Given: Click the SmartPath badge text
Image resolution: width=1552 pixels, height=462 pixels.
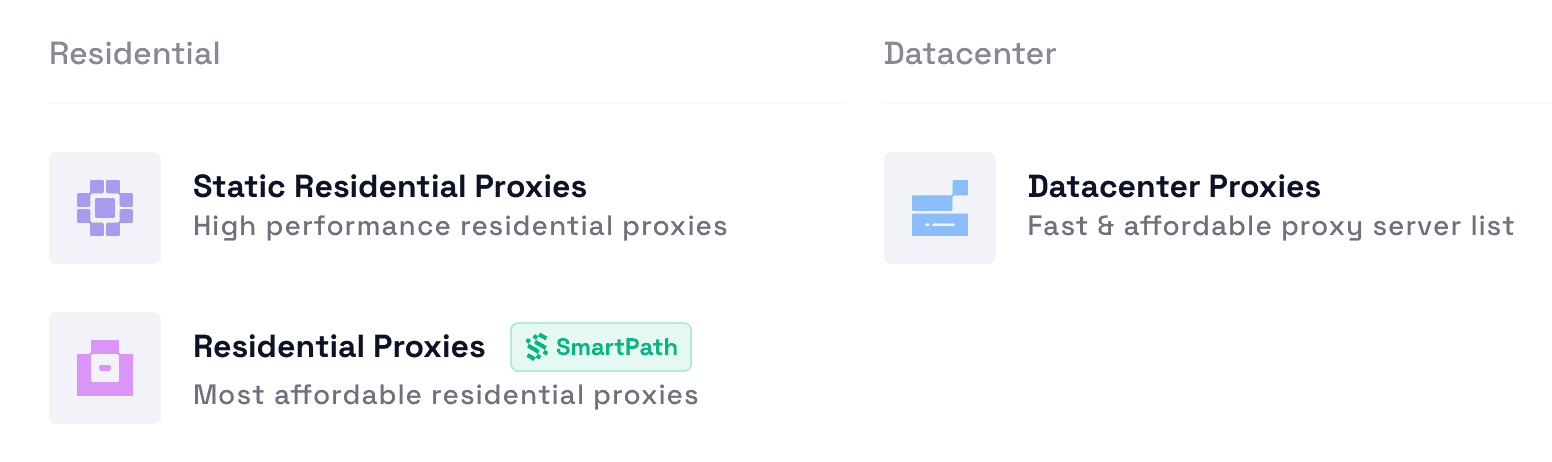Looking at the screenshot, I should (616, 347).
